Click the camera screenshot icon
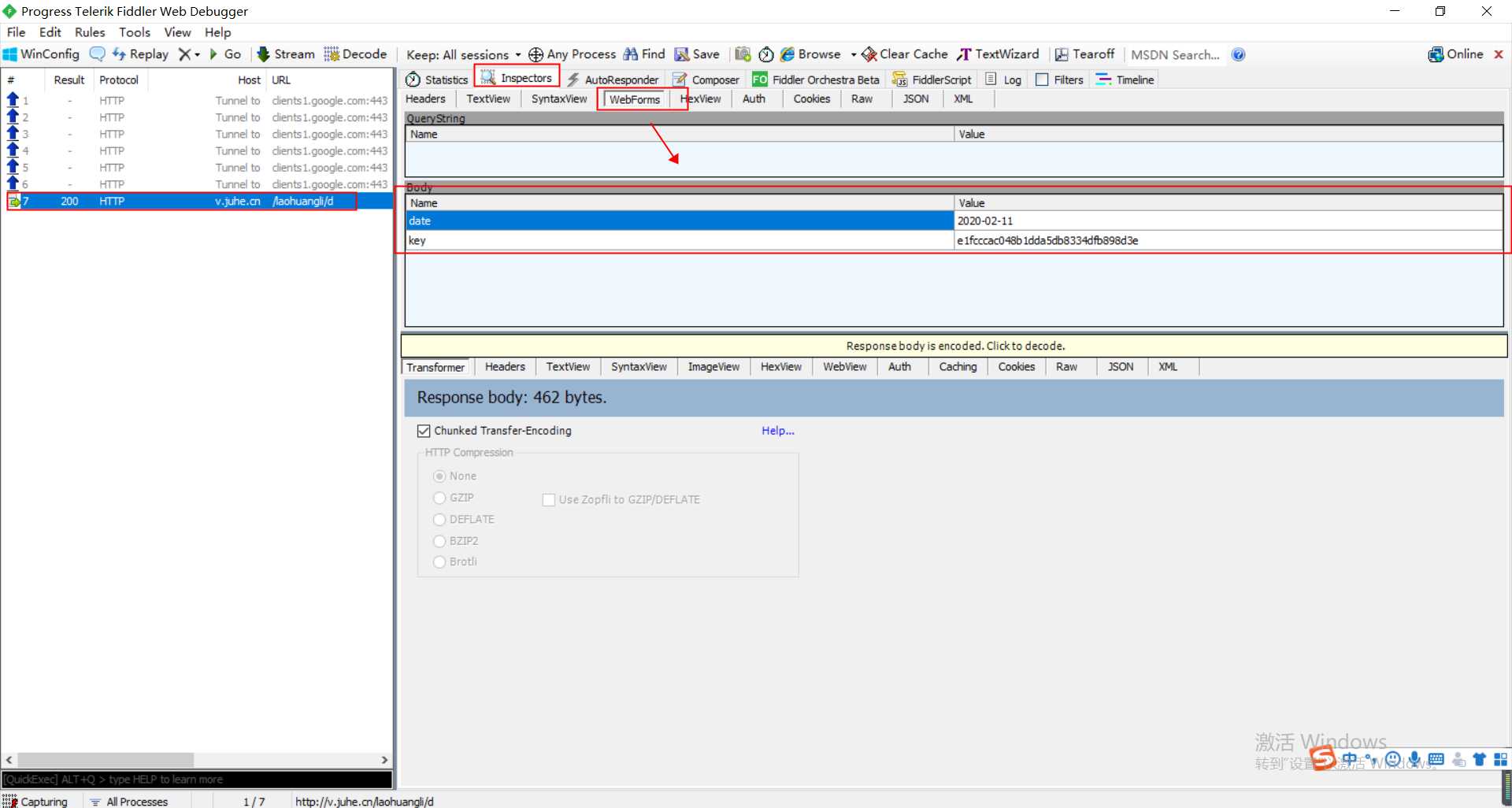This screenshot has height=808, width=1512. click(743, 54)
